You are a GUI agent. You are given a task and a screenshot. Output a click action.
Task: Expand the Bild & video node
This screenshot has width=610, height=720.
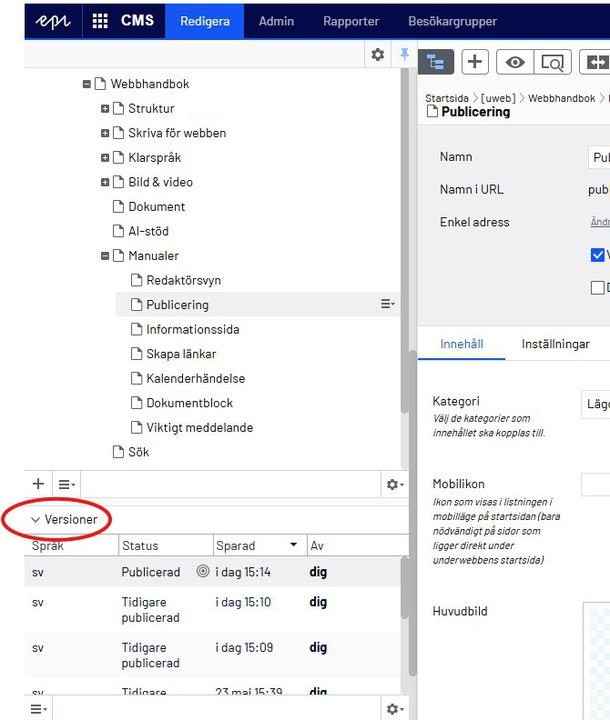coord(105,182)
